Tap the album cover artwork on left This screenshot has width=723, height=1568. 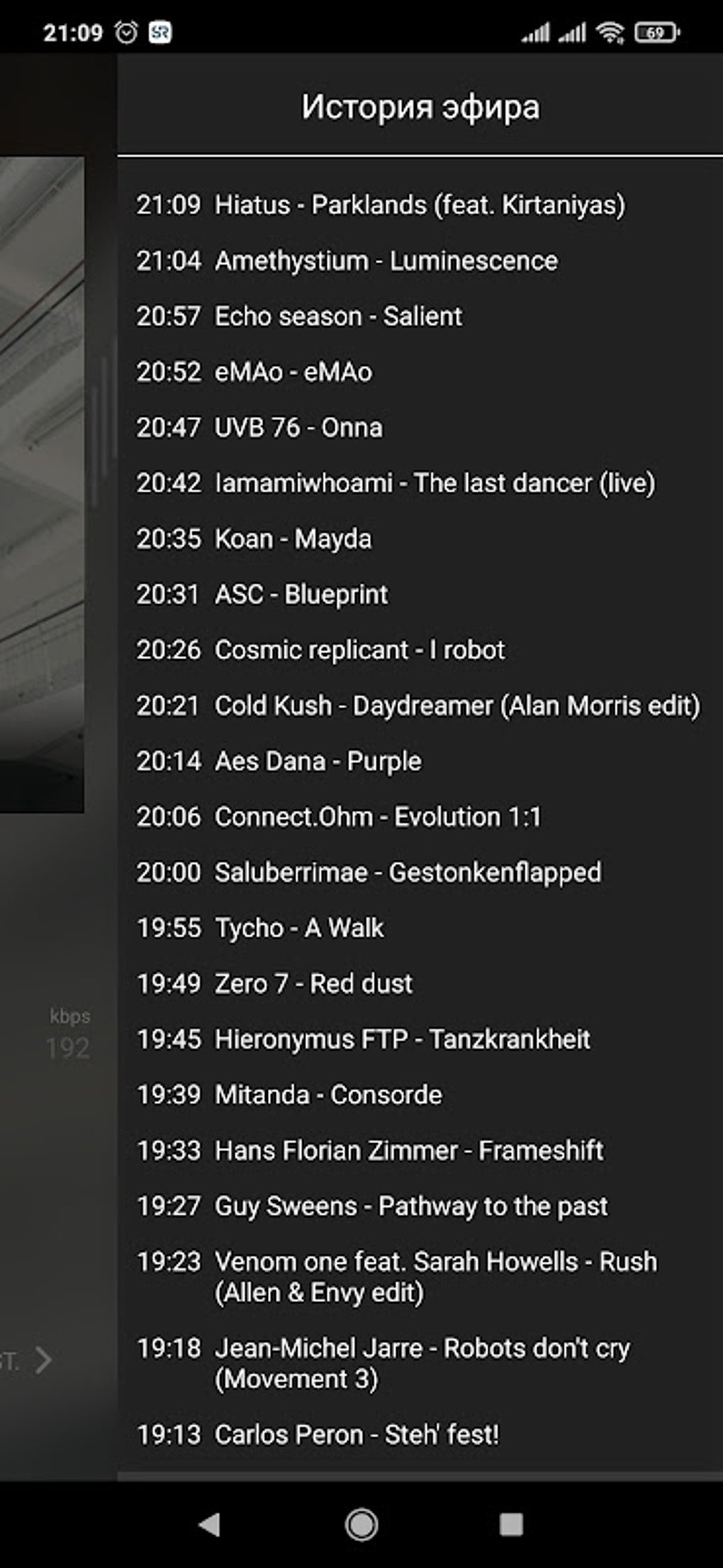point(41,482)
